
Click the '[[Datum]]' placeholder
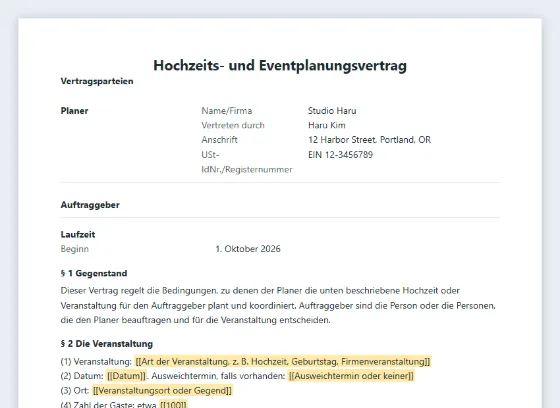click(x=126, y=376)
